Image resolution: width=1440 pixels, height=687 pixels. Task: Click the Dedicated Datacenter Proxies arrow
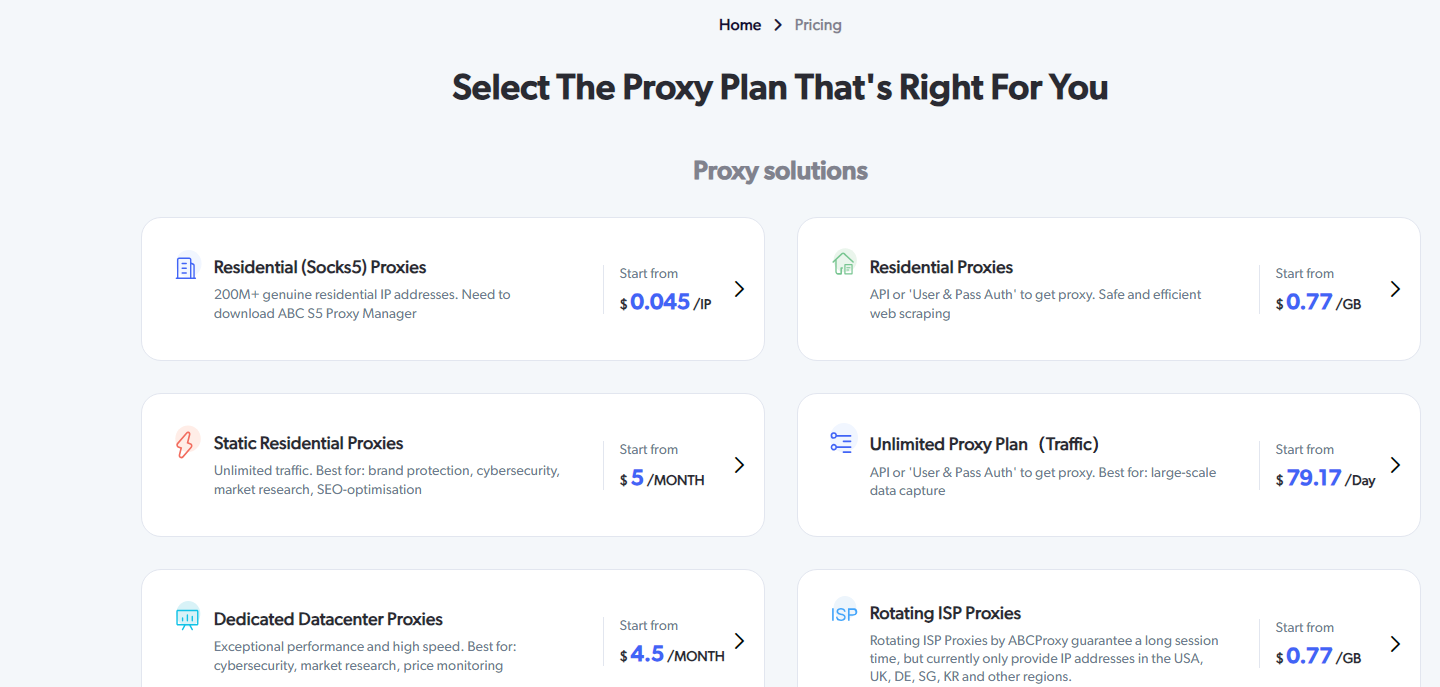[739, 641]
